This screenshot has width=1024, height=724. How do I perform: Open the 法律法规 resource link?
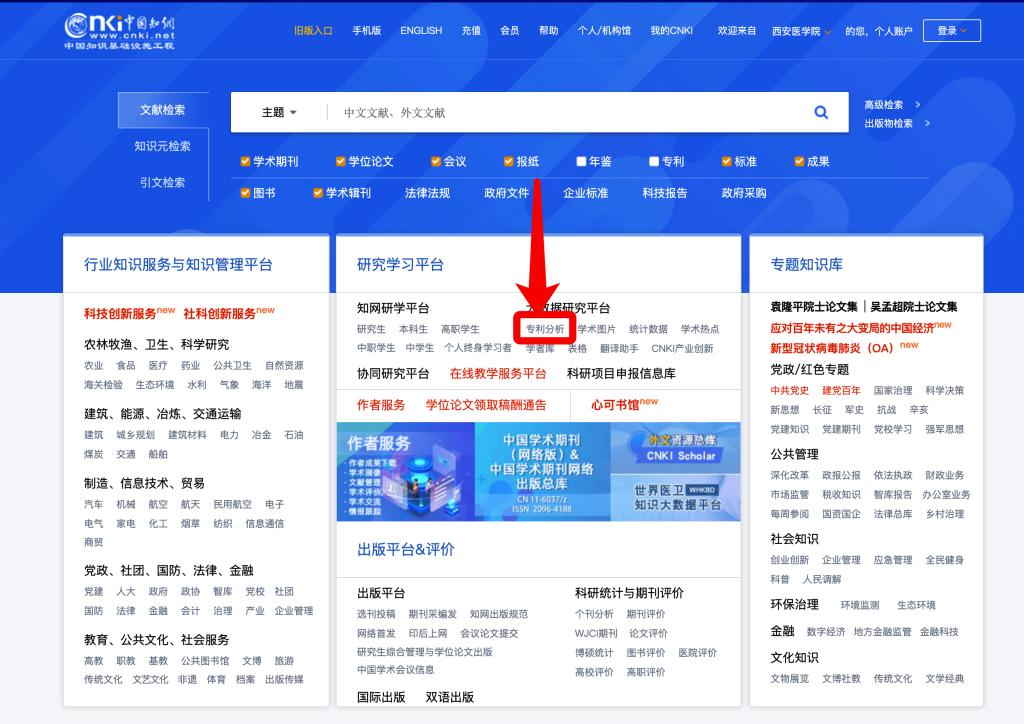tap(428, 193)
